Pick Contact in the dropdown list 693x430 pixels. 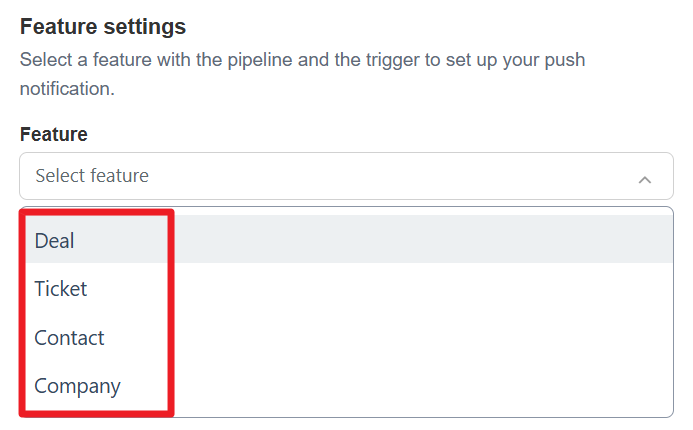pyautogui.click(x=69, y=338)
